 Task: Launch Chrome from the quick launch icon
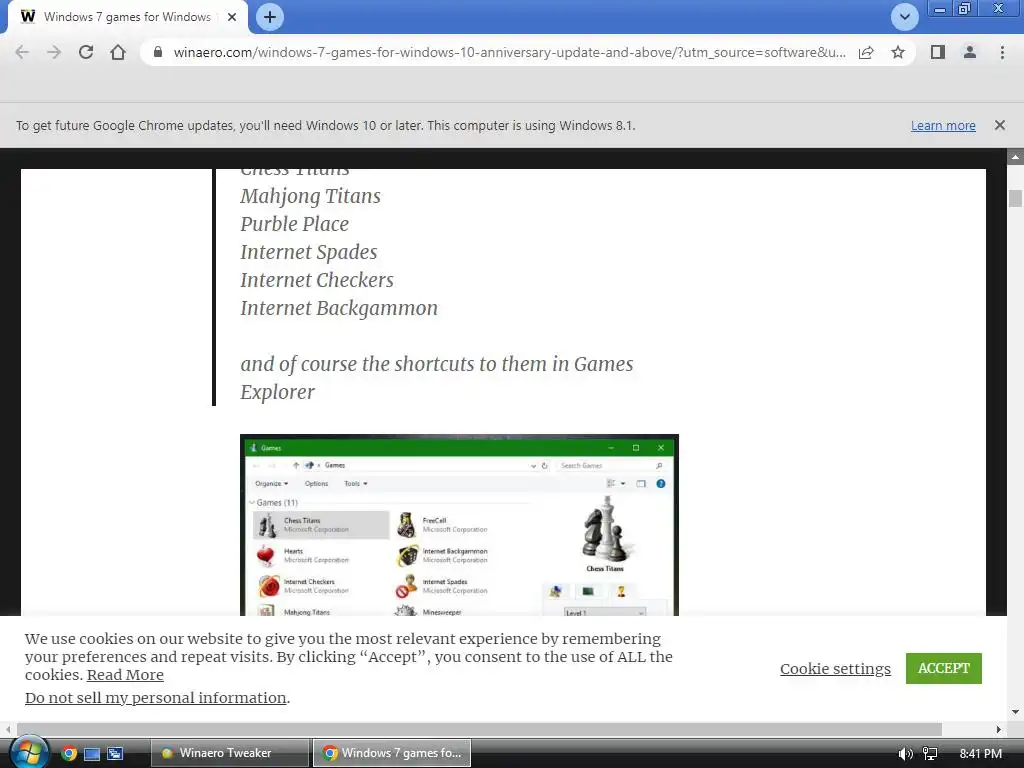point(69,753)
